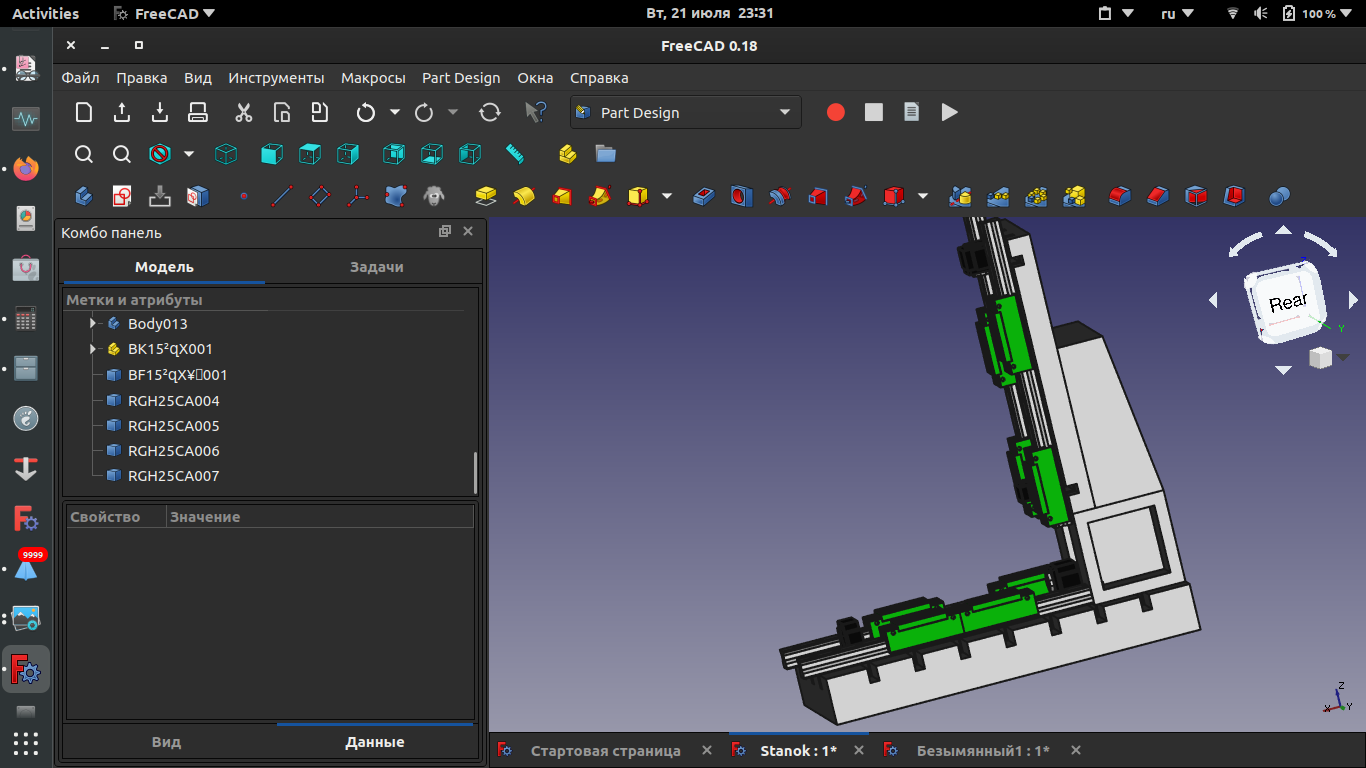This screenshot has height=768, width=1366.
Task: Open the draw style dropdown arrow
Action: 189,154
